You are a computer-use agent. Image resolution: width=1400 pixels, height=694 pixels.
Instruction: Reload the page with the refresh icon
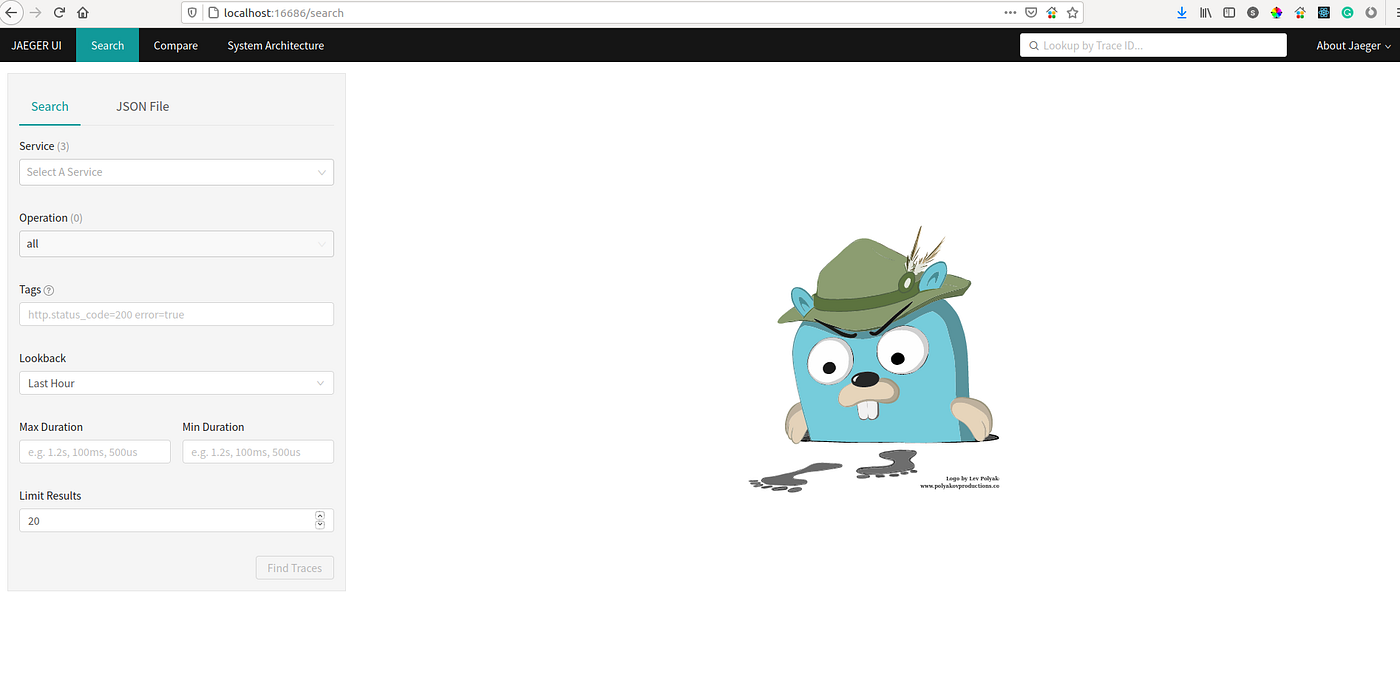[x=60, y=13]
